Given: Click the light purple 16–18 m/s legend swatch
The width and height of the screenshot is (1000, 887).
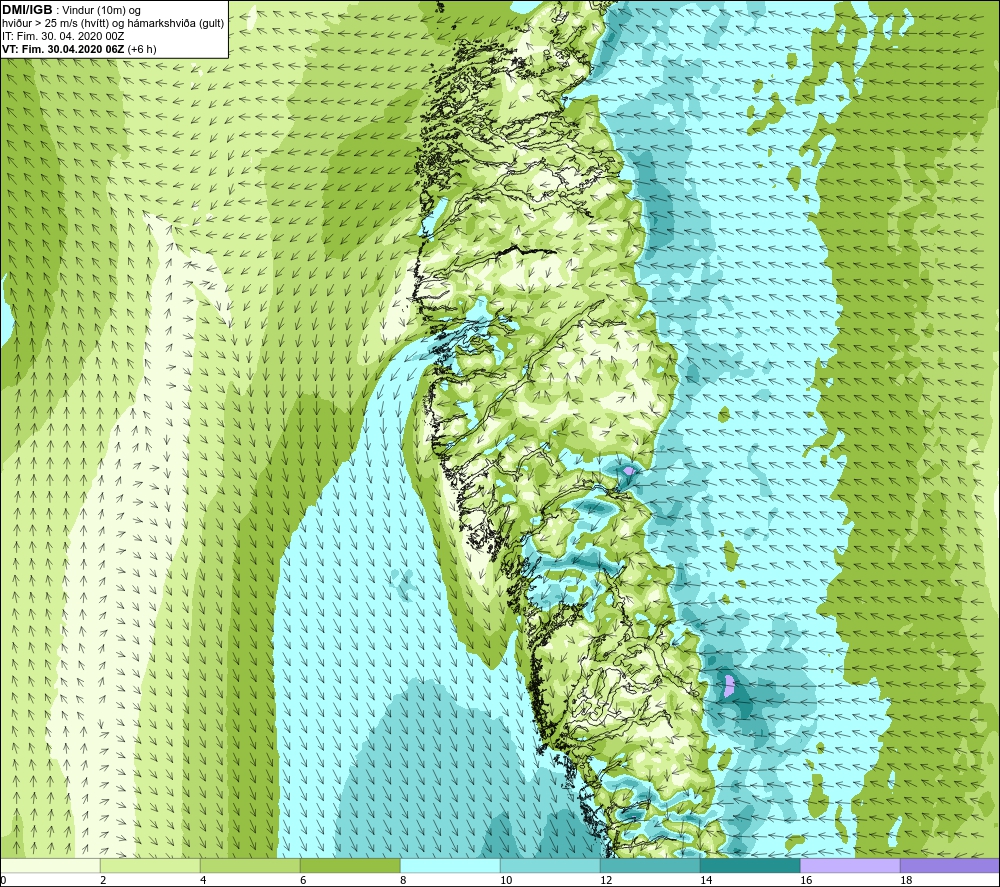Looking at the screenshot, I should pos(850,865).
